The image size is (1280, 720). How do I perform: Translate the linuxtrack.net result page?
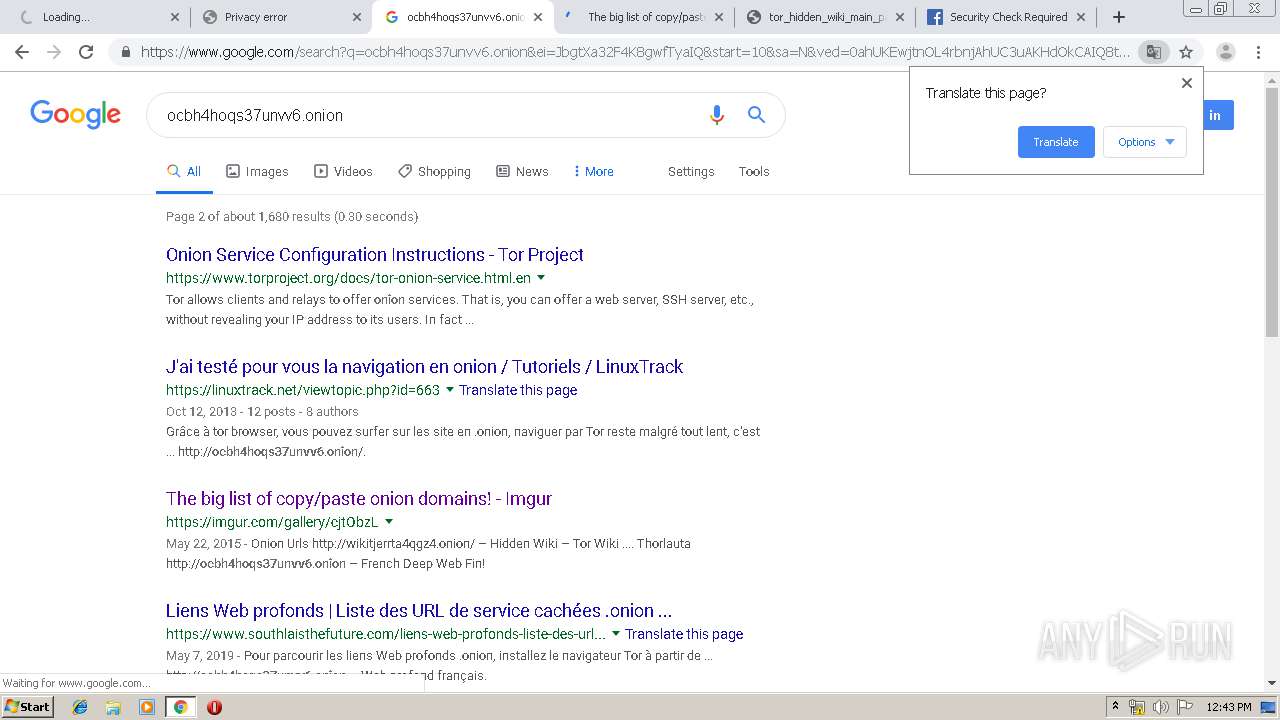point(518,390)
